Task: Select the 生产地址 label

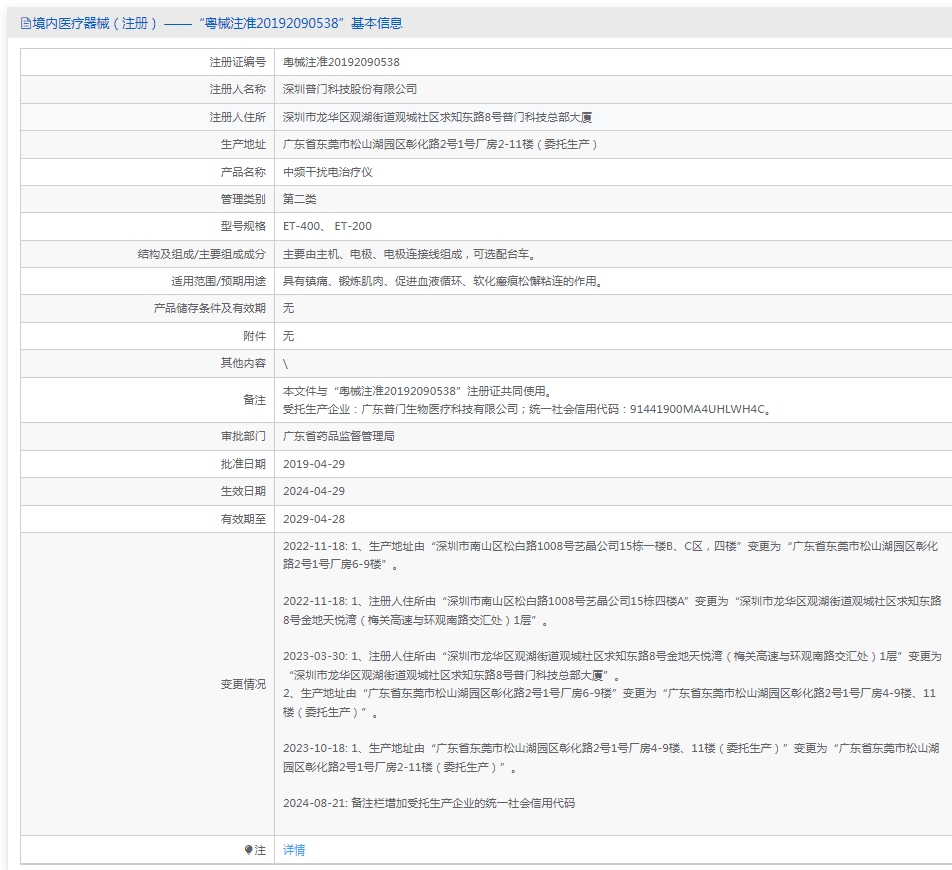Action: pos(243,144)
